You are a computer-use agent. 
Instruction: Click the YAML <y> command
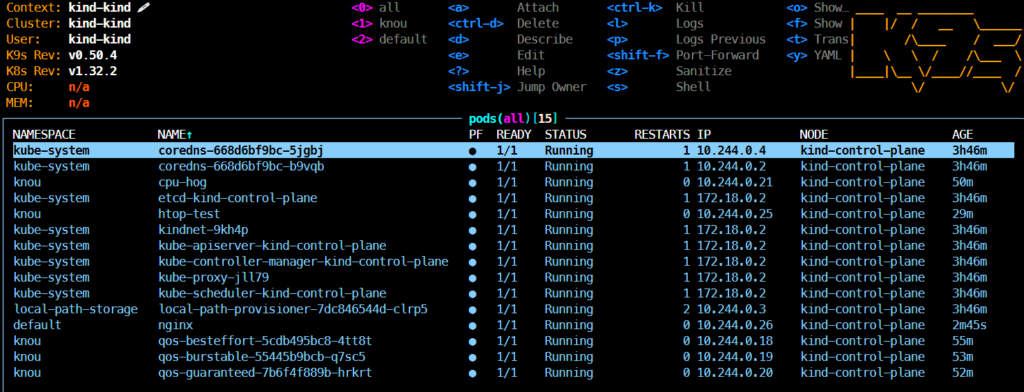[814, 55]
